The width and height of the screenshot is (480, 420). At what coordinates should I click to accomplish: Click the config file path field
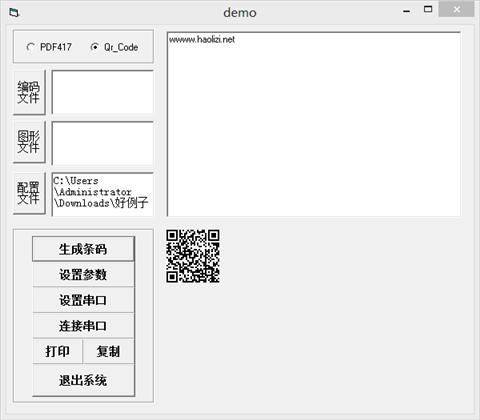(x=103, y=194)
